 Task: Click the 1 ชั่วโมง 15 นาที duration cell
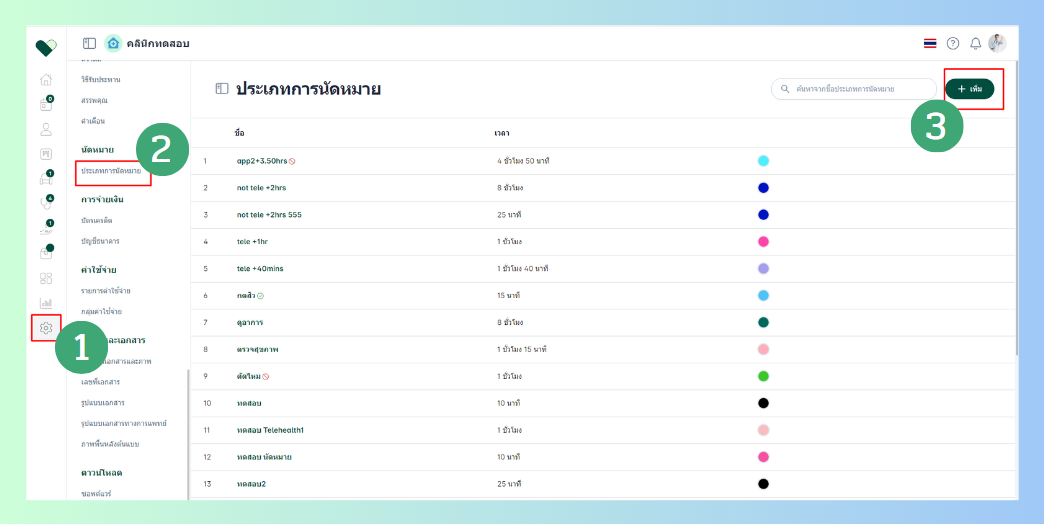click(522, 349)
